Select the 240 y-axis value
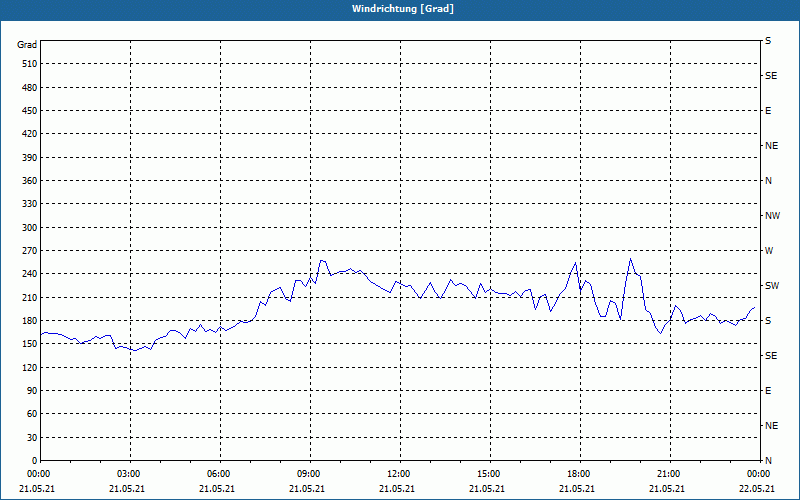This screenshot has height=500, width=800. pos(30,273)
